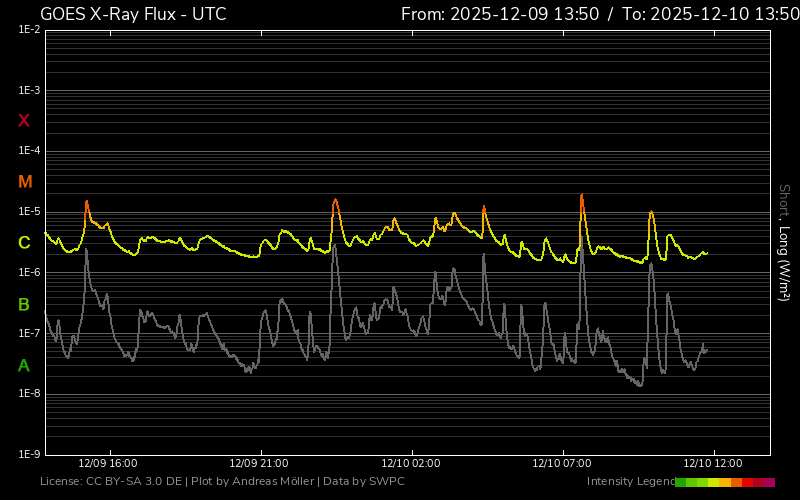Click the green B class label
This screenshot has height=500, width=800.
click(24, 304)
